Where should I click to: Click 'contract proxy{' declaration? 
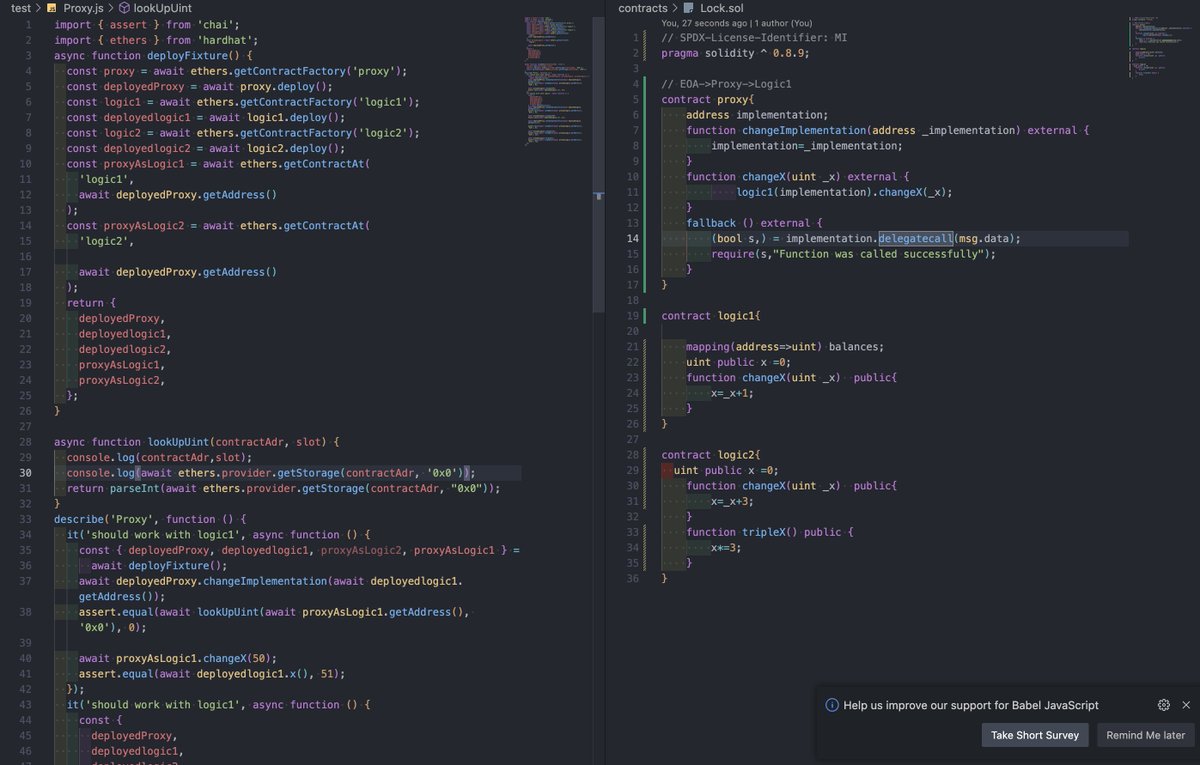(708, 100)
